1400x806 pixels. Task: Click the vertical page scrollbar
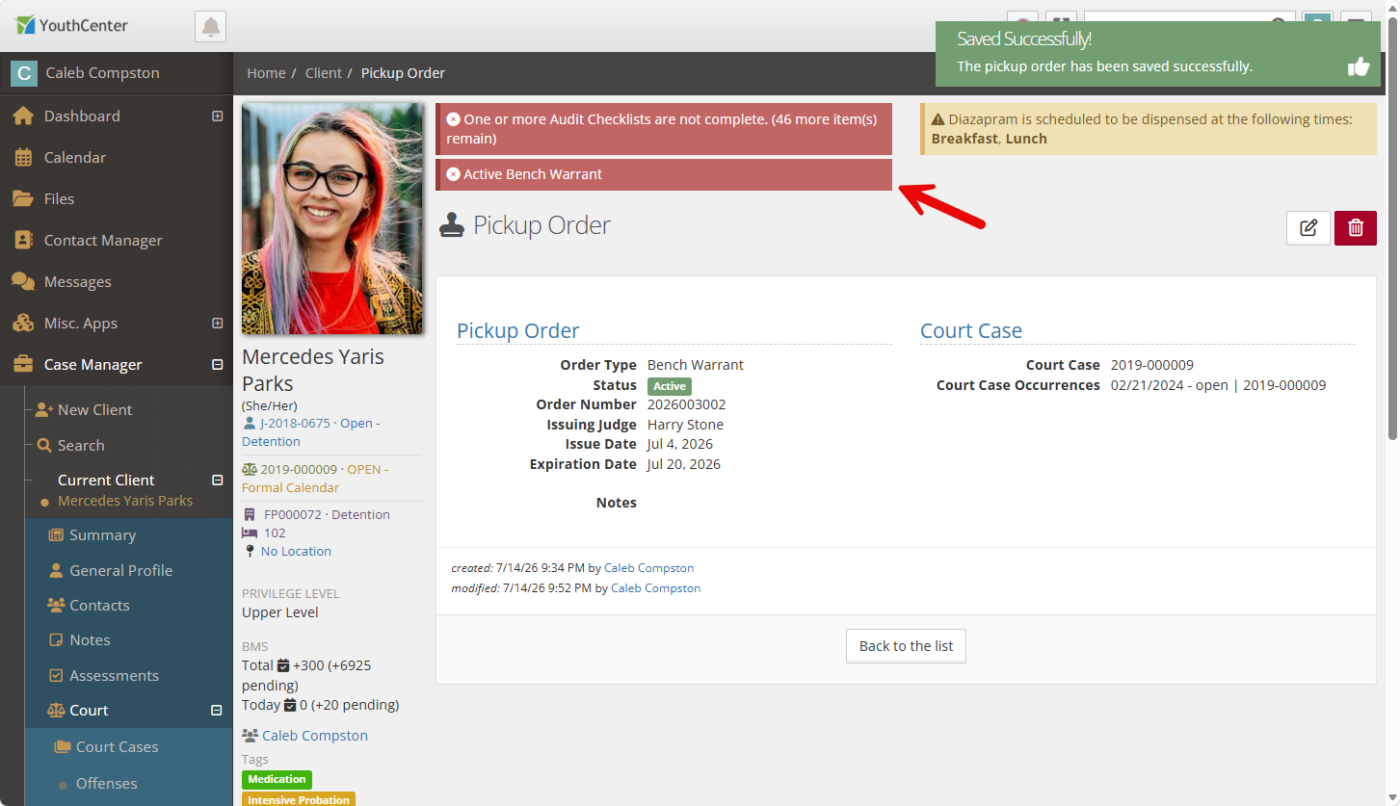coord(1393,230)
